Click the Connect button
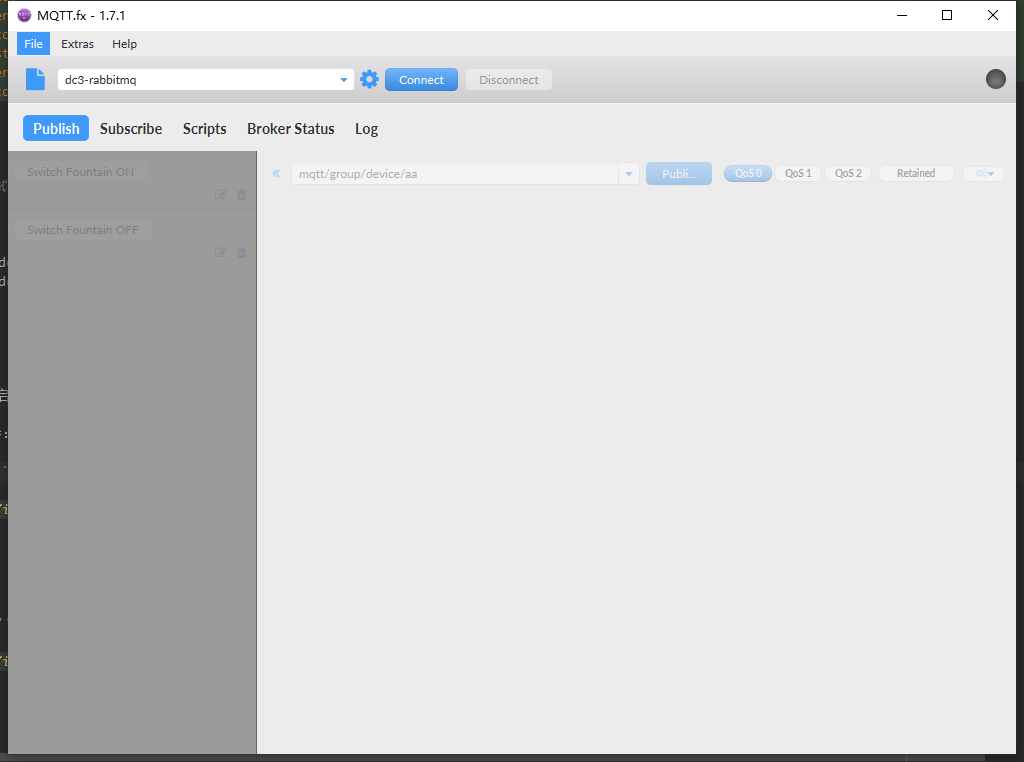The image size is (1024, 762). 421,80
